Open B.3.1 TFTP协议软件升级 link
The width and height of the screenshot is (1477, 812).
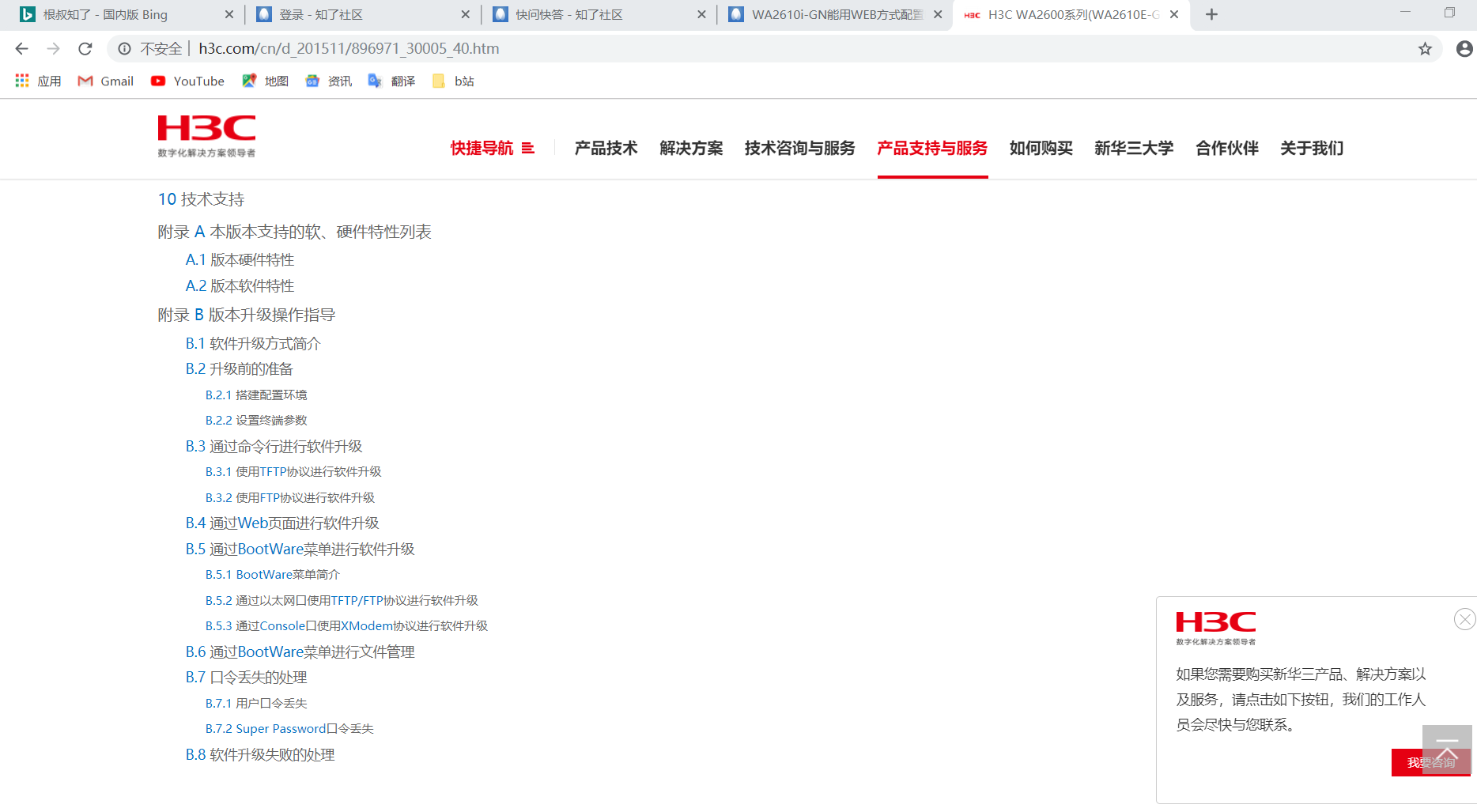pyautogui.click(x=293, y=472)
